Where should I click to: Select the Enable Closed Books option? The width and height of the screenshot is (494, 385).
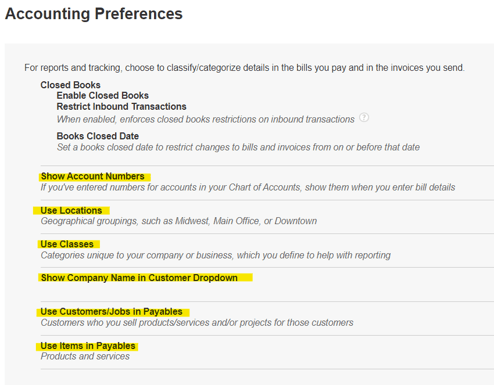tap(102, 96)
